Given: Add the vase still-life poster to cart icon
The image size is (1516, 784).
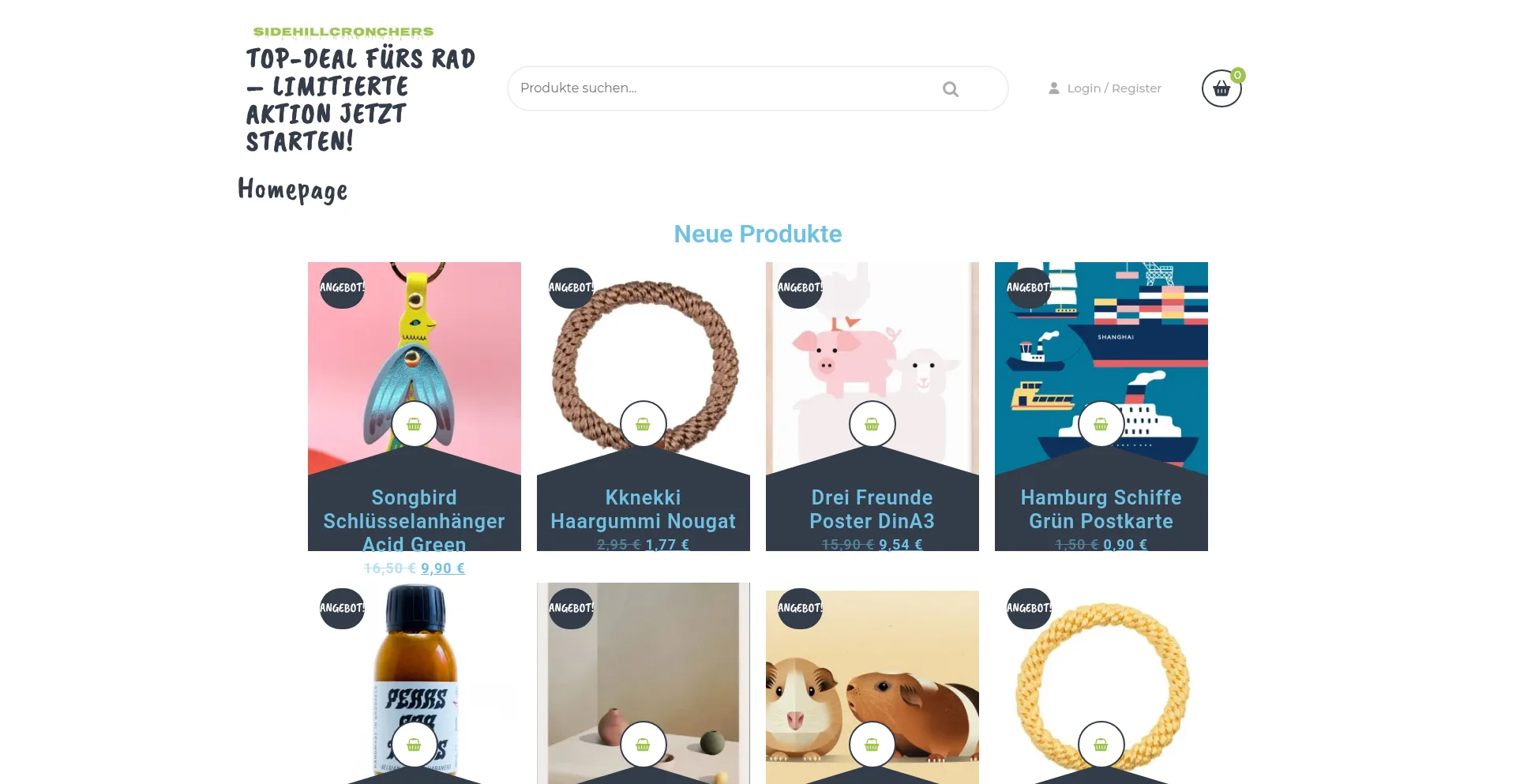Looking at the screenshot, I should [x=643, y=745].
